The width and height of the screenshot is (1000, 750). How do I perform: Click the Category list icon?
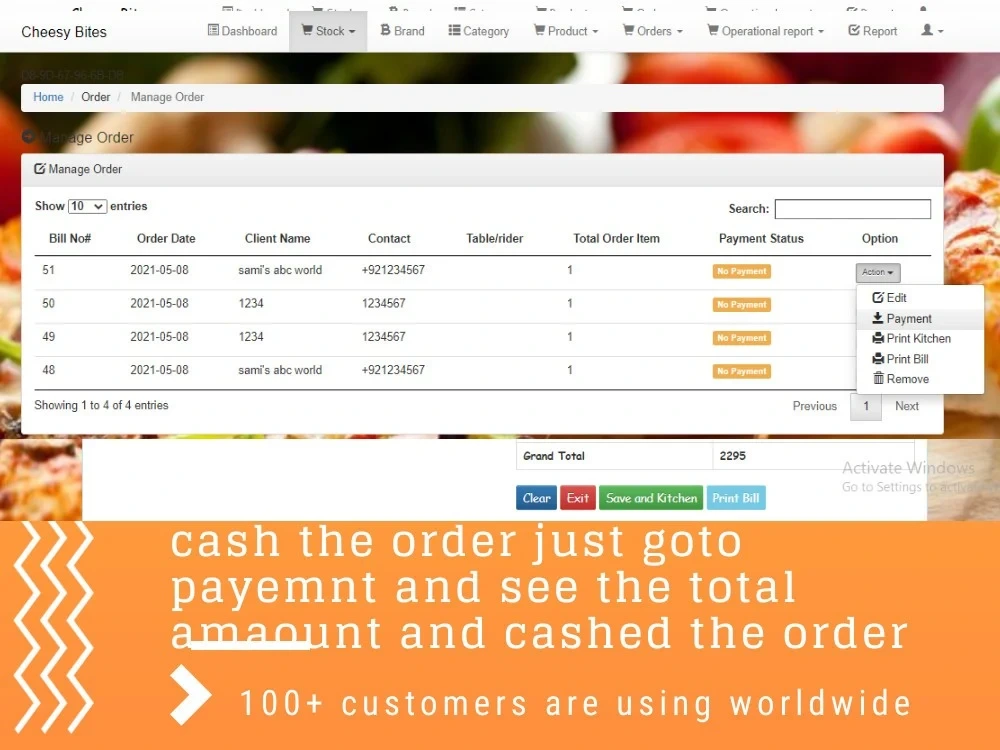(454, 30)
